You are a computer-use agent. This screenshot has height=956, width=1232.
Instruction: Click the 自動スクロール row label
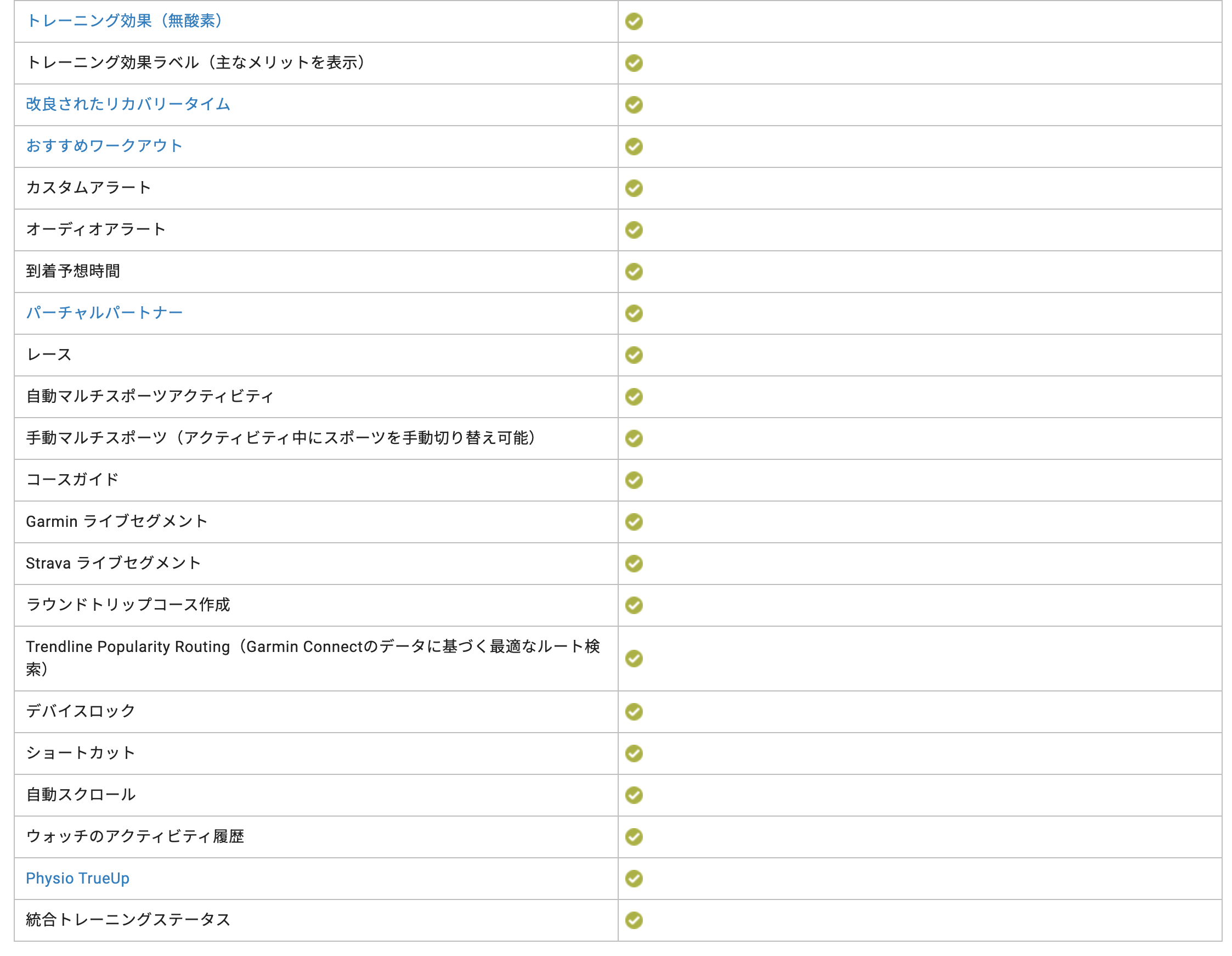point(81,795)
